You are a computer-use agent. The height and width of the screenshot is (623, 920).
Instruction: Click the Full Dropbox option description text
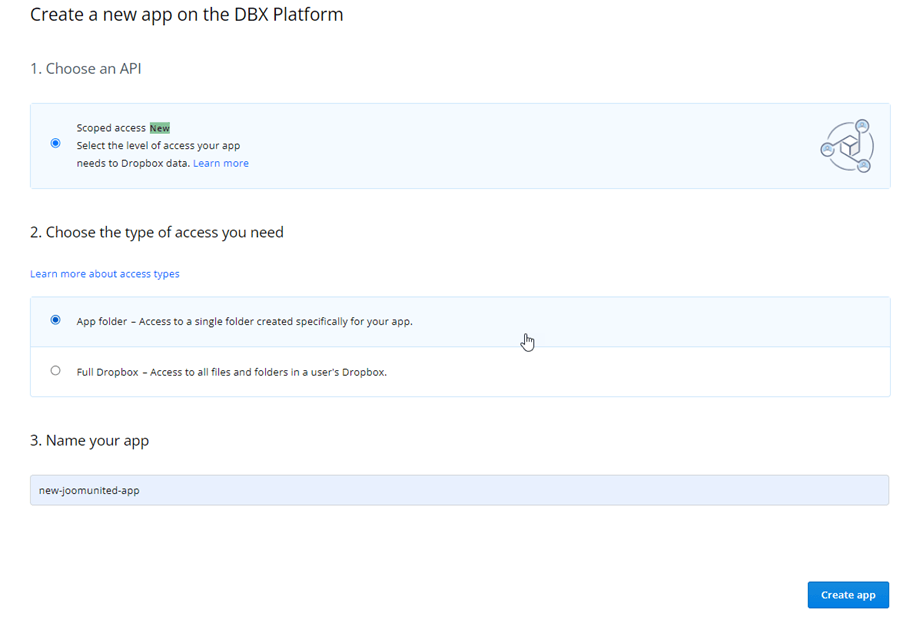pos(231,372)
